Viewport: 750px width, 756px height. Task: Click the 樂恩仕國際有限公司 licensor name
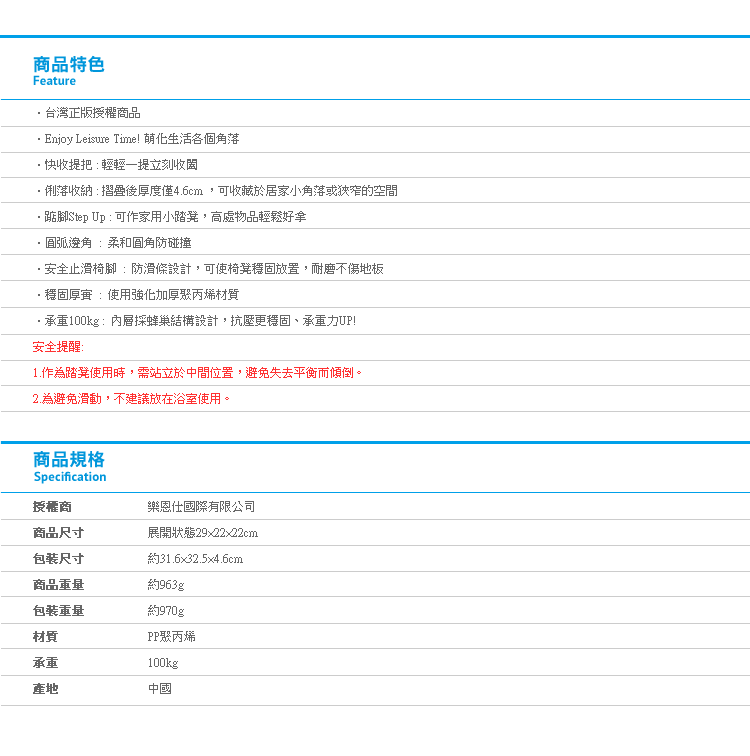pos(201,507)
